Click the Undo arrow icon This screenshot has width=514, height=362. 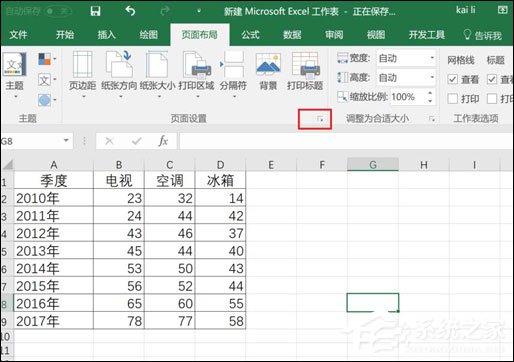[x=130, y=11]
